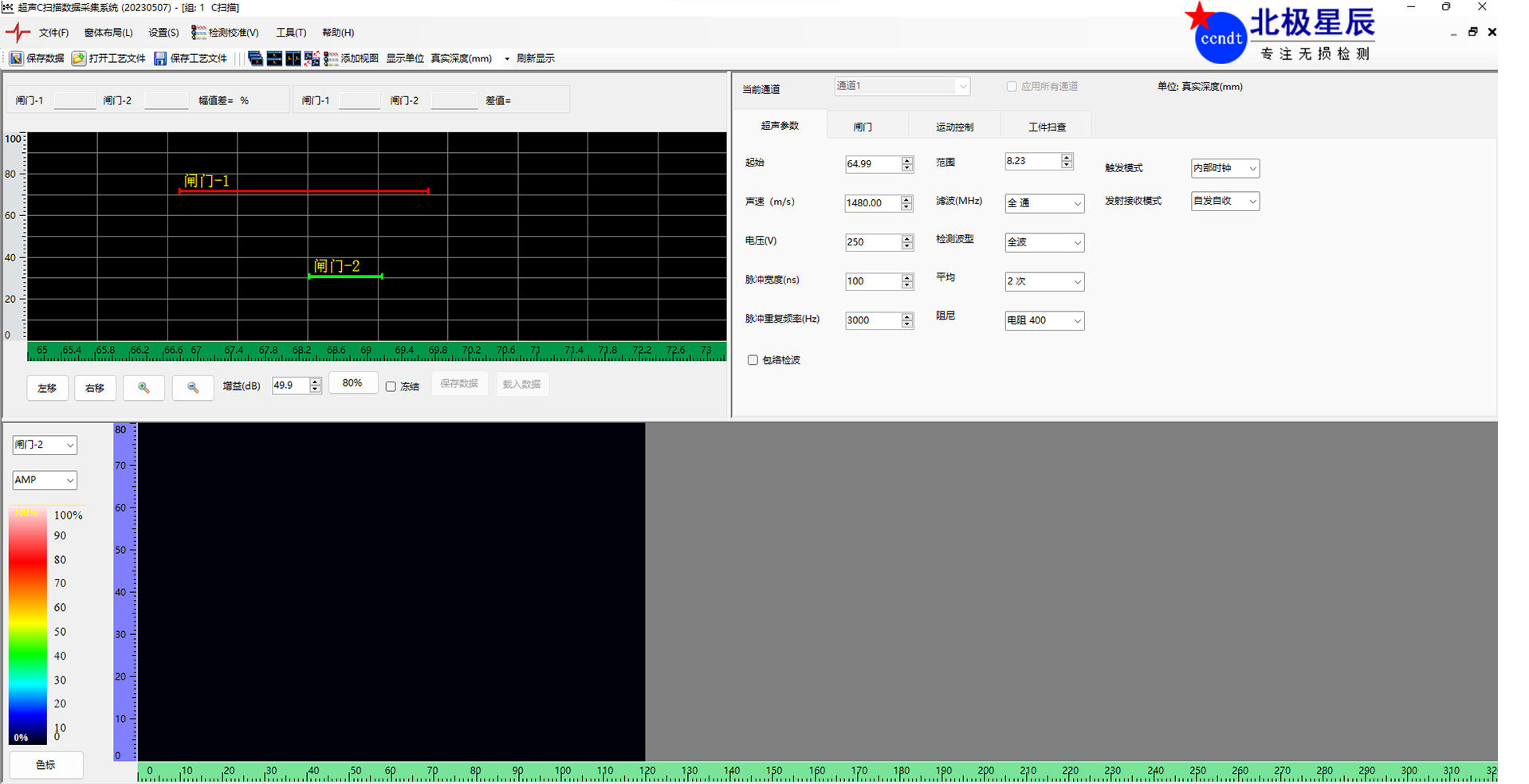Click the 检测校准 menu icon
This screenshot has height=784, width=1529.
198,33
